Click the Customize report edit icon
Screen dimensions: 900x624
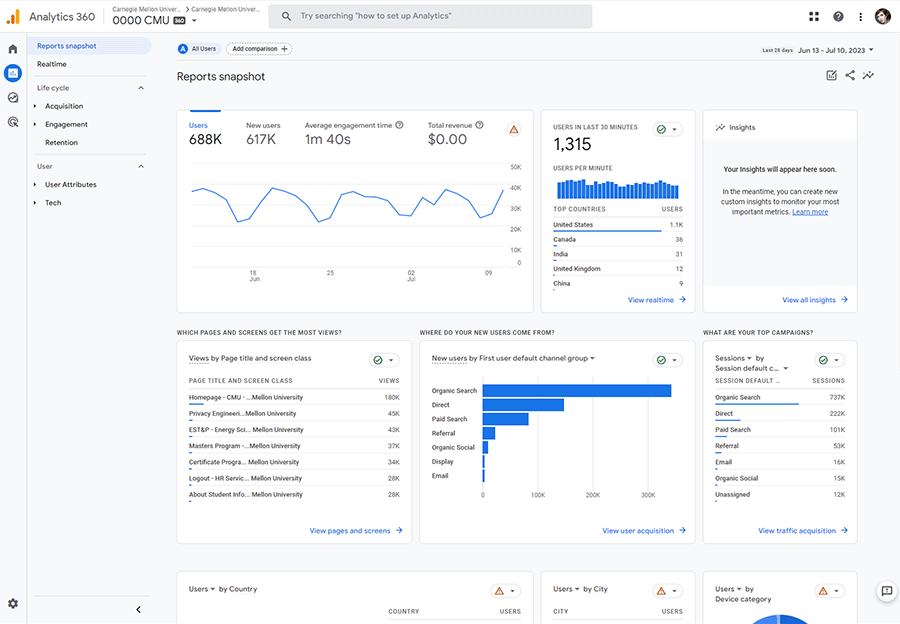click(x=831, y=75)
